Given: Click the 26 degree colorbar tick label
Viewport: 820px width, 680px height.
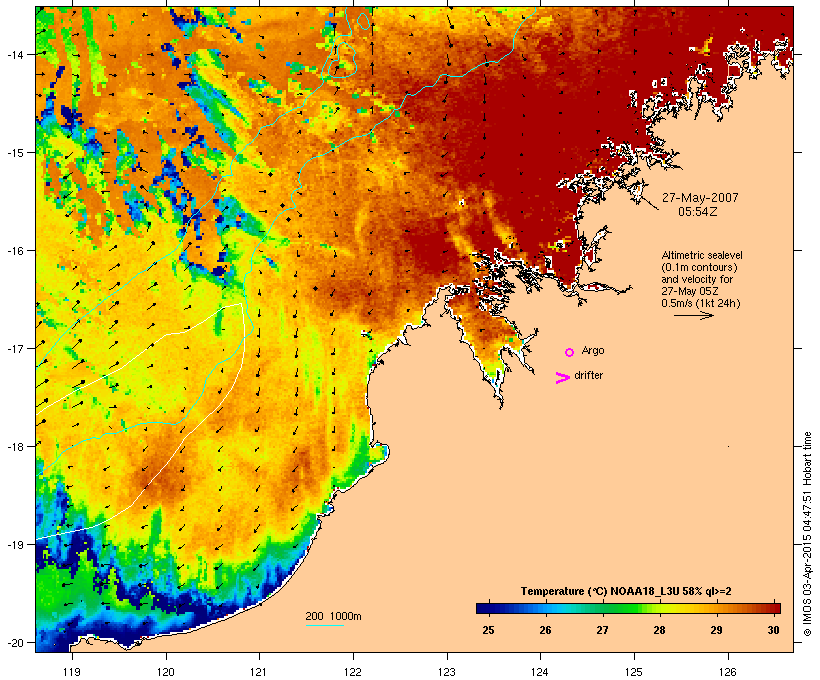Looking at the screenshot, I should [545, 630].
